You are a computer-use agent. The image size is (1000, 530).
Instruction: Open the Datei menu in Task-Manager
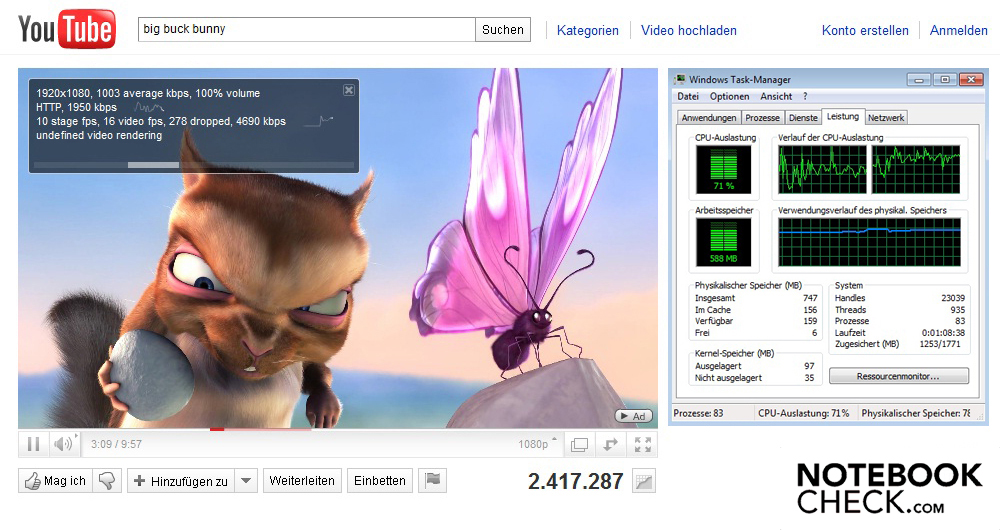(x=688, y=96)
